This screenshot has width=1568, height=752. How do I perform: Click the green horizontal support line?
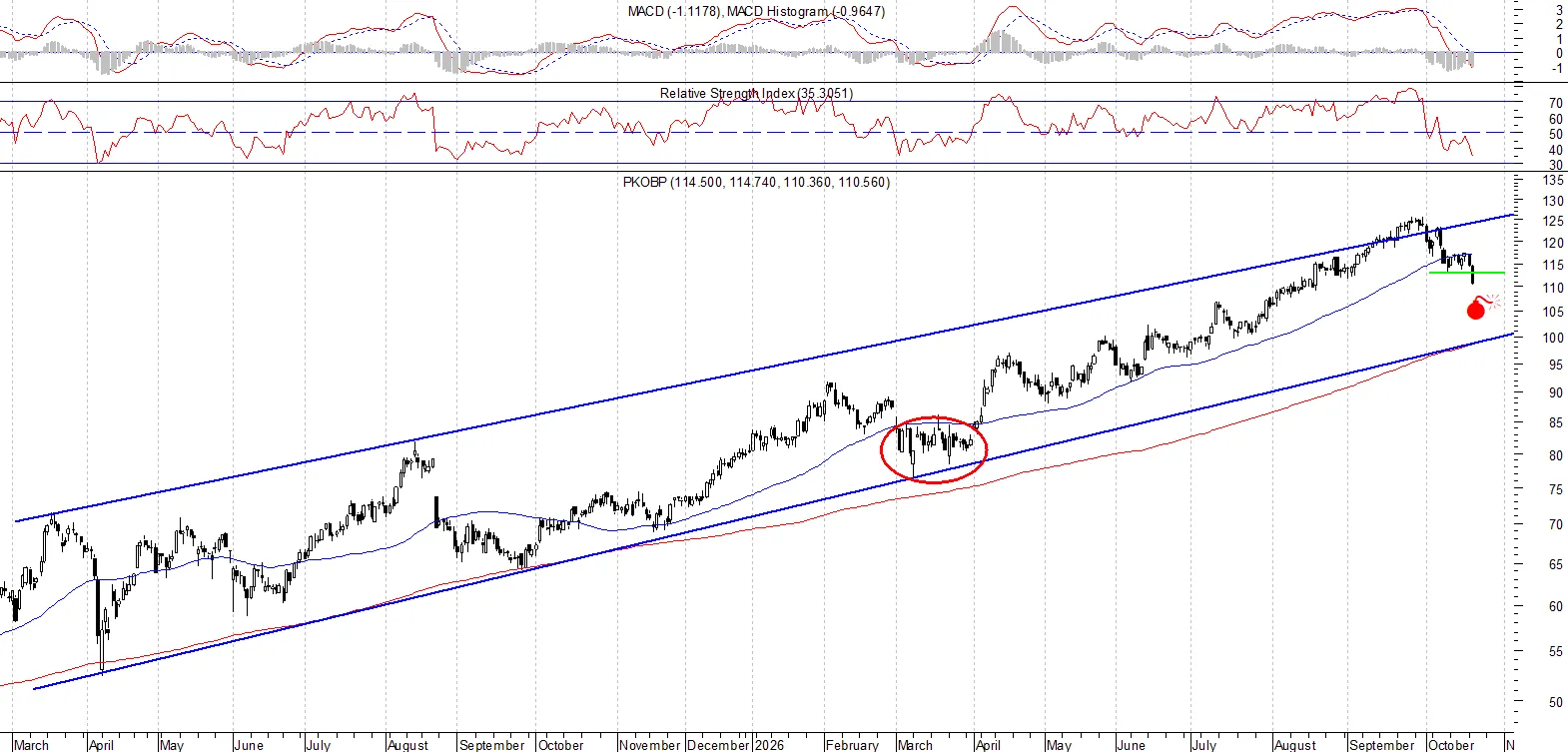pyautogui.click(x=1466, y=272)
